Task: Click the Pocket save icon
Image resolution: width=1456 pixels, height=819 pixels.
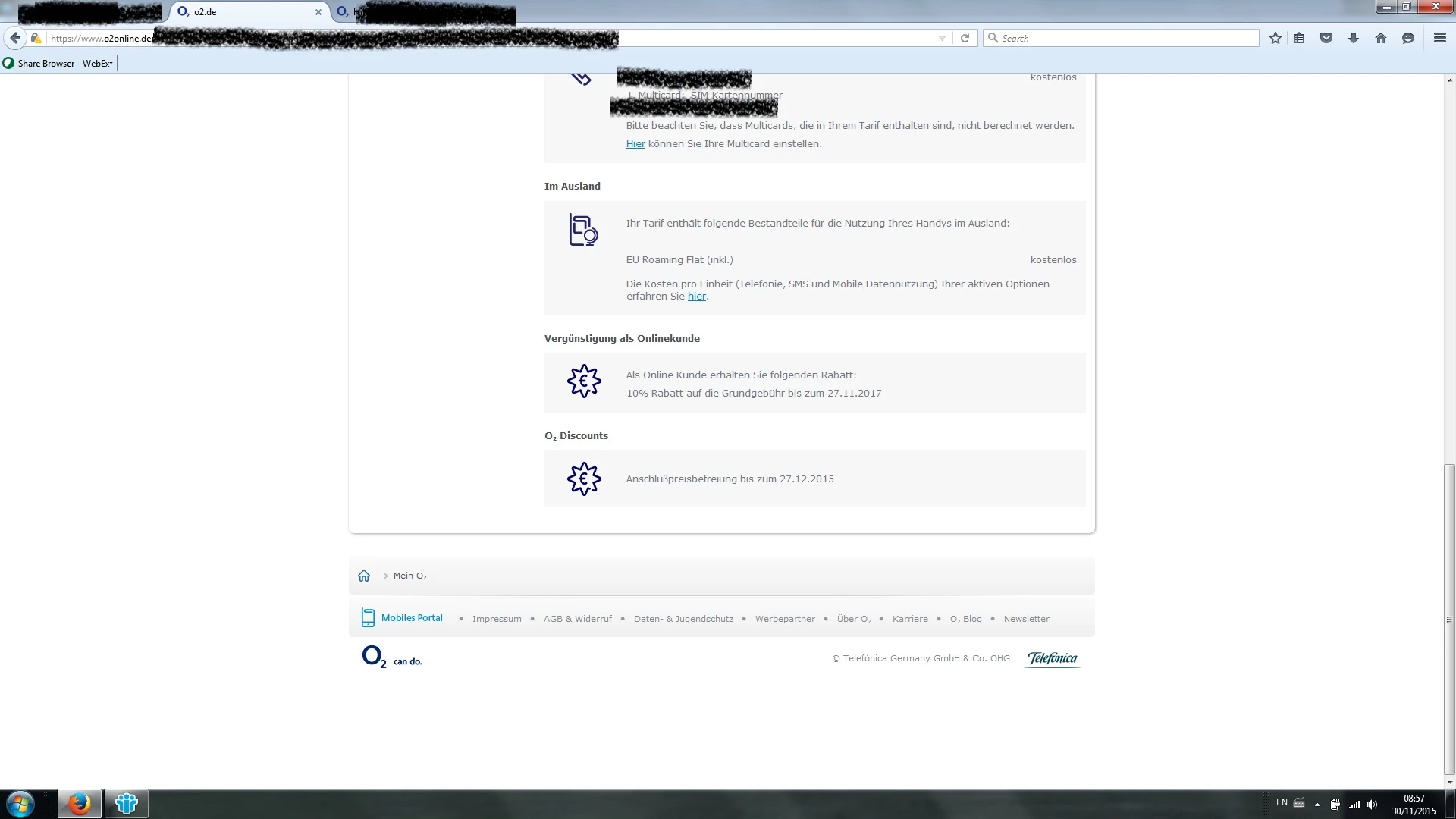Action: 1326,38
